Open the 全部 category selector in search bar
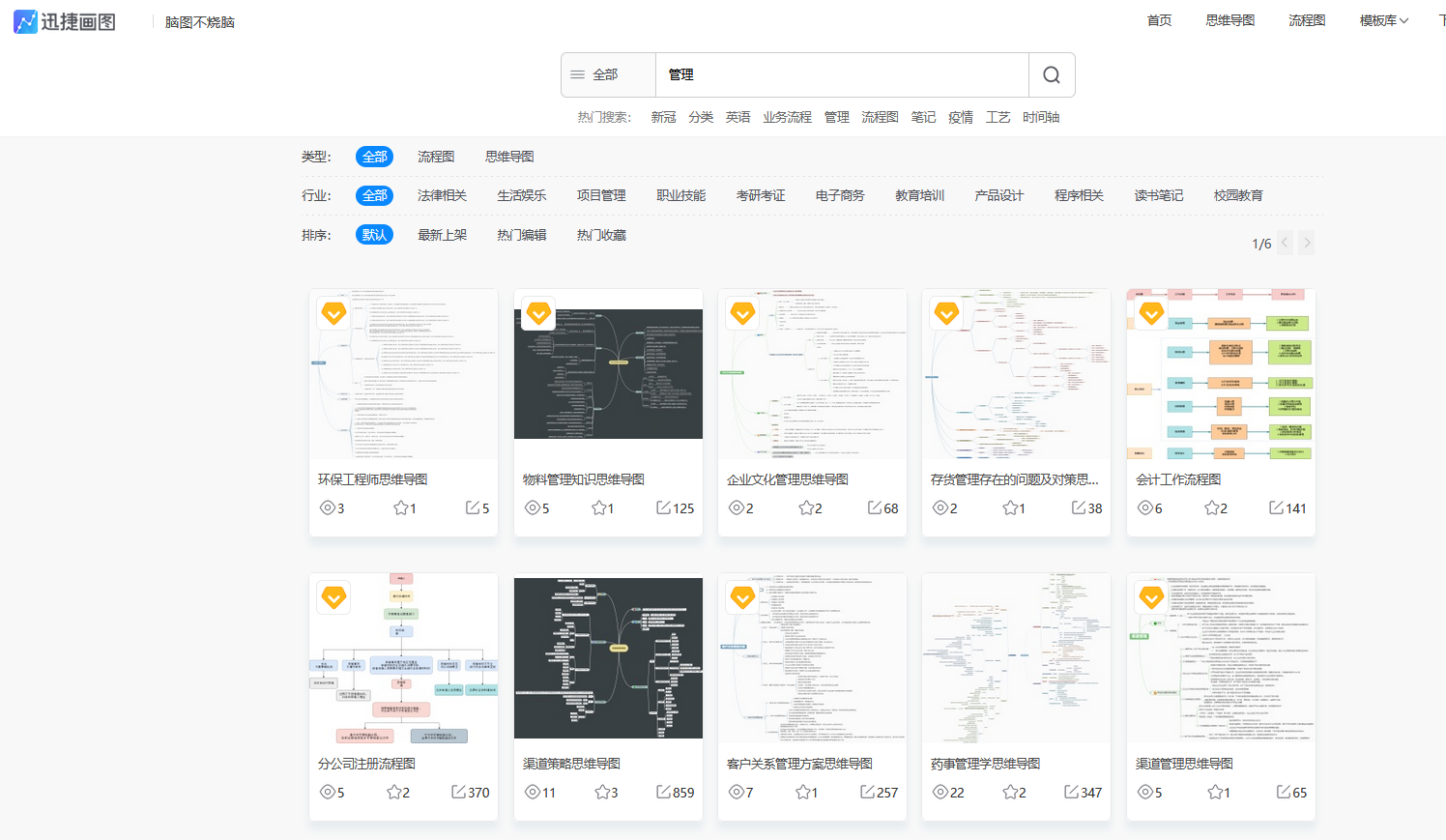1446x840 pixels. pos(607,74)
